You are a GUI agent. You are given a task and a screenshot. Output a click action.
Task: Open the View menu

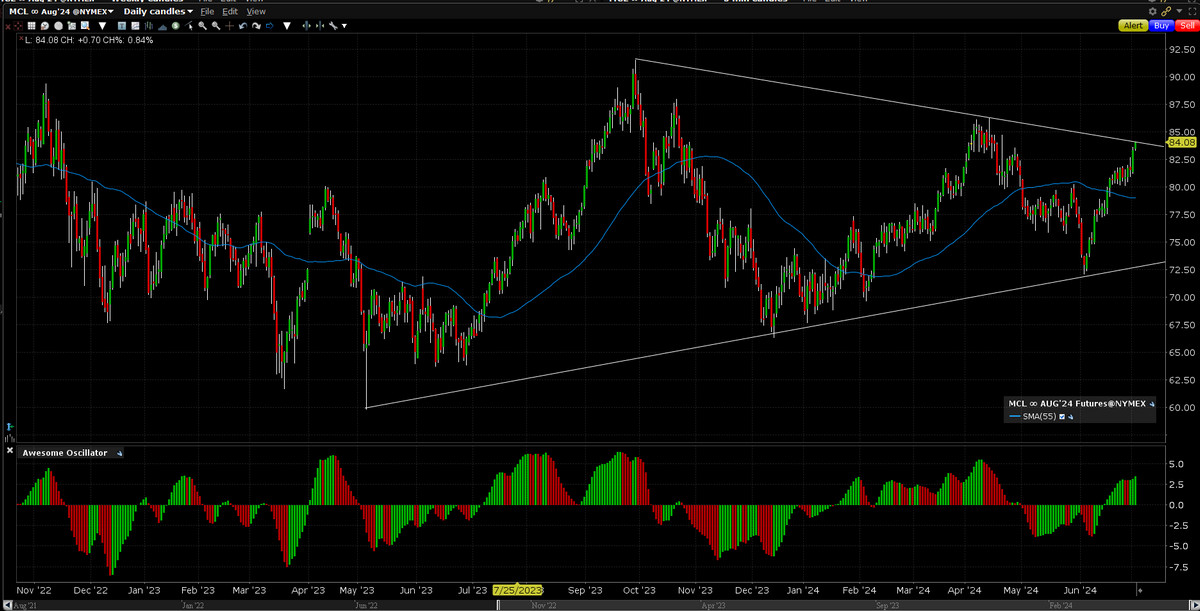(x=255, y=11)
